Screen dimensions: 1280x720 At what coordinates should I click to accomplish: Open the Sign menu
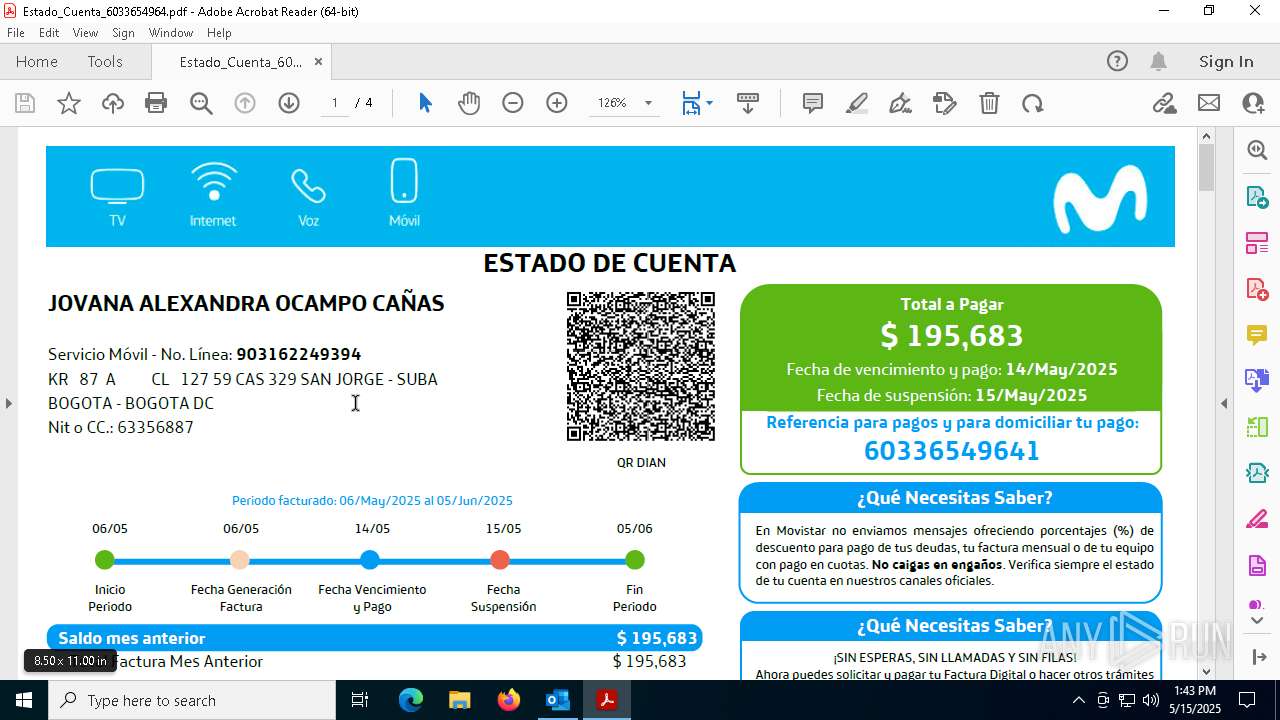coord(123,33)
